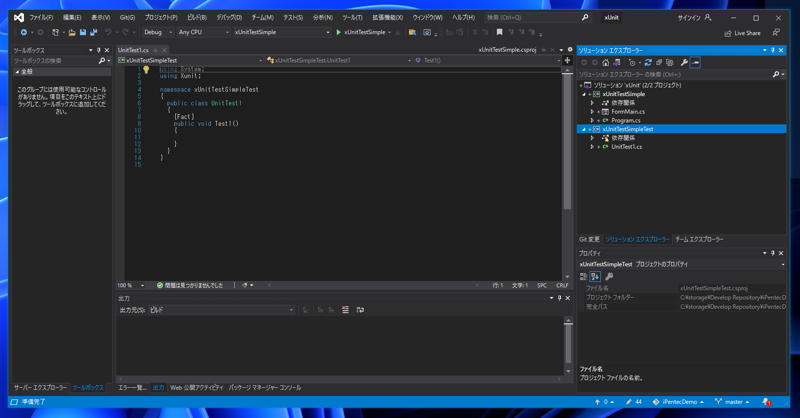This screenshot has height=418, width=800.
Task: Switch to the サーバー エクスプローラー tab
Action: coord(40,387)
